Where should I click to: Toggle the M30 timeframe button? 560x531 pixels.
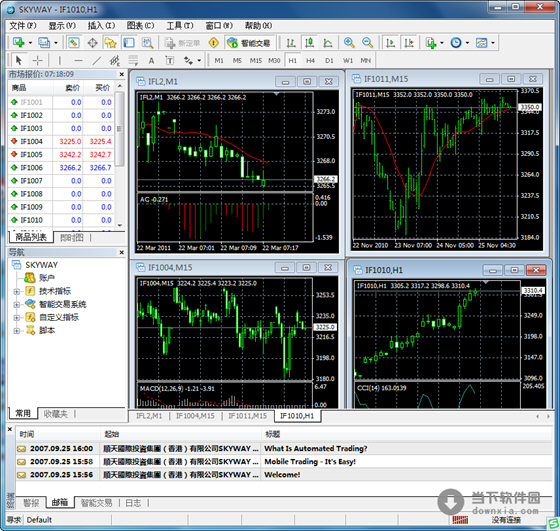click(x=274, y=60)
